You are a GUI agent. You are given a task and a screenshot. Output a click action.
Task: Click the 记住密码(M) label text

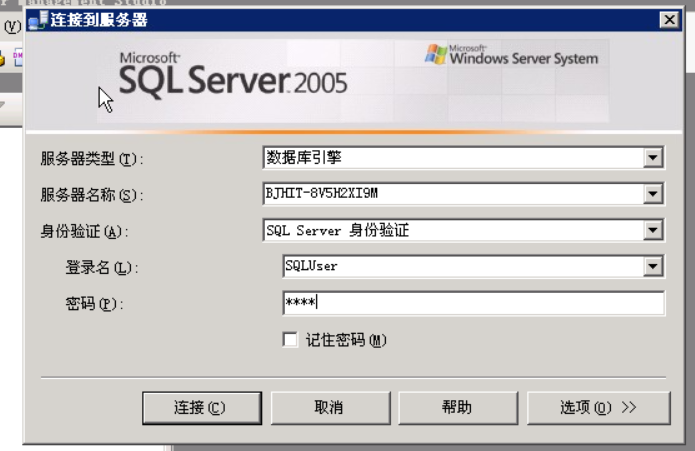pyautogui.click(x=346, y=340)
